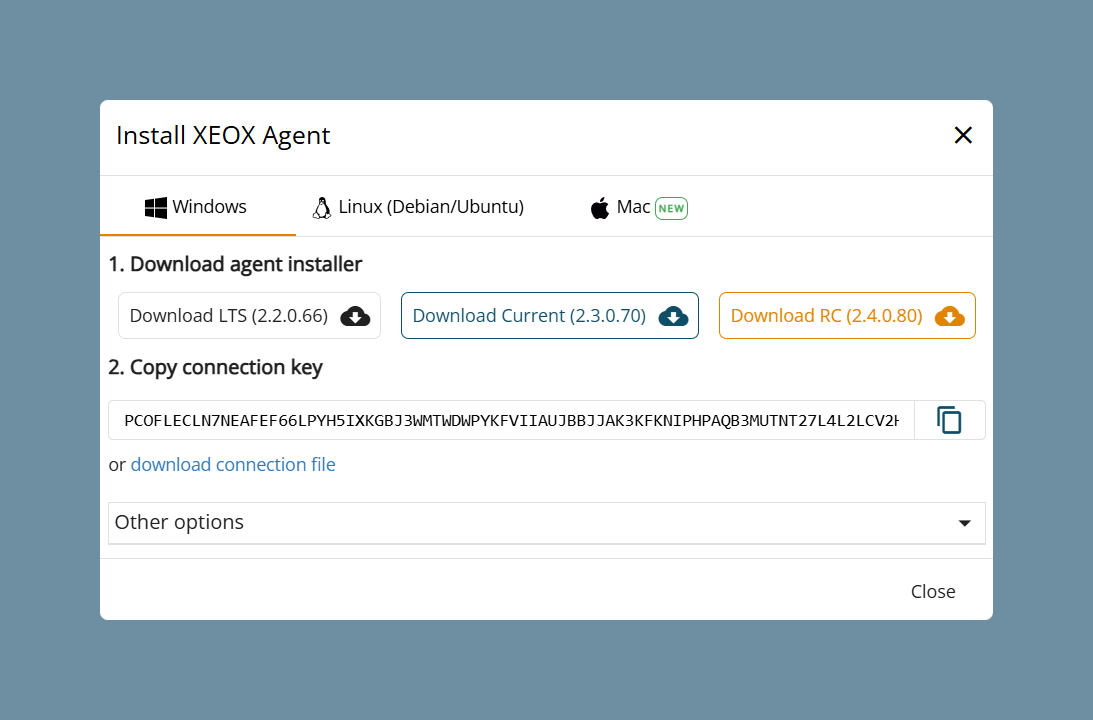Image resolution: width=1093 pixels, height=720 pixels.
Task: Copy the connection key with the copy icon
Action: pos(949,420)
